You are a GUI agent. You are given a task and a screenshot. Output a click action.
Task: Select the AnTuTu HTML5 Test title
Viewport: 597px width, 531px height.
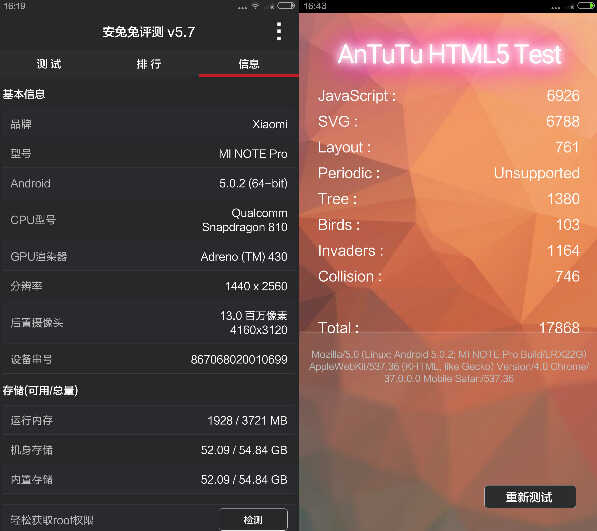point(450,54)
